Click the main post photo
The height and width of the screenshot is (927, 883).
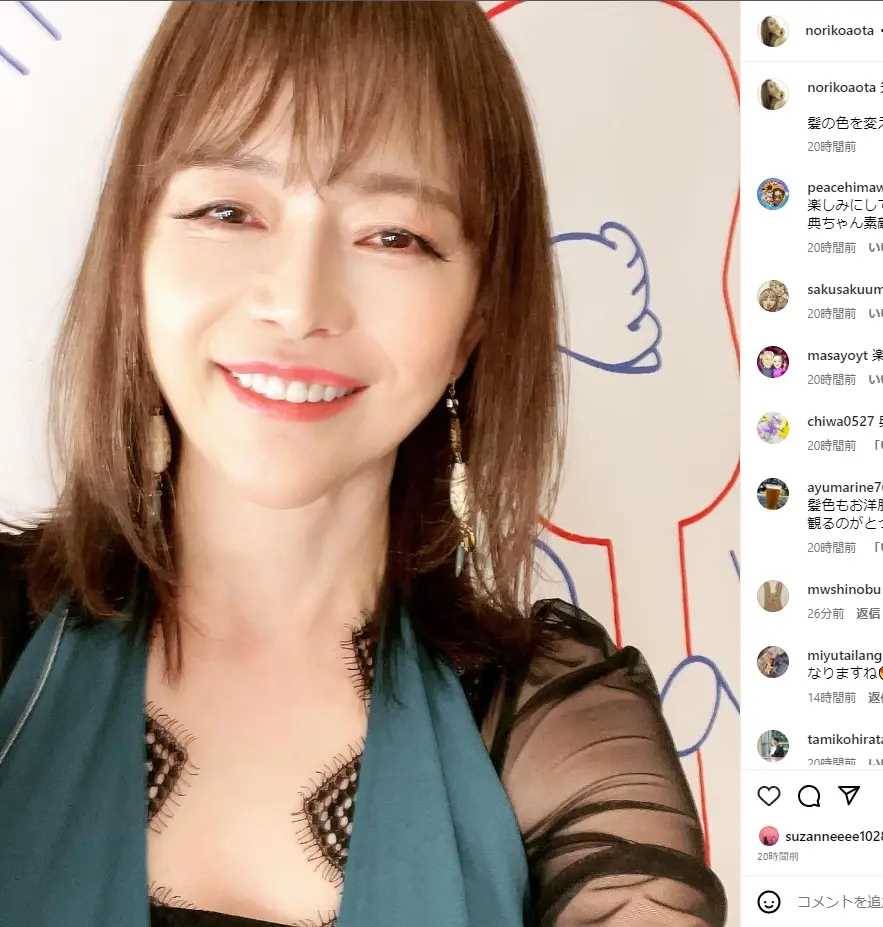(370, 464)
